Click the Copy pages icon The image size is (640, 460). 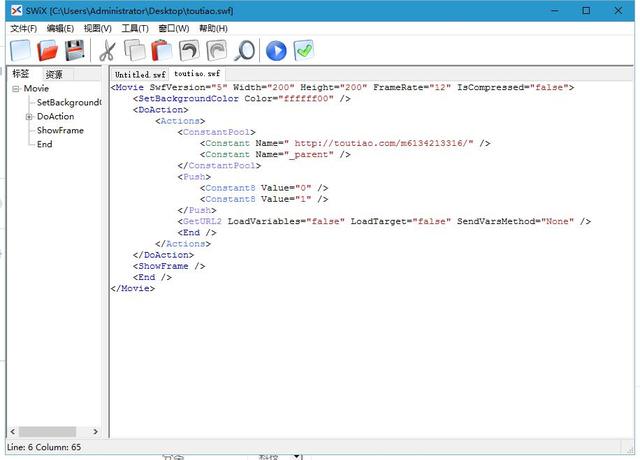(x=135, y=50)
